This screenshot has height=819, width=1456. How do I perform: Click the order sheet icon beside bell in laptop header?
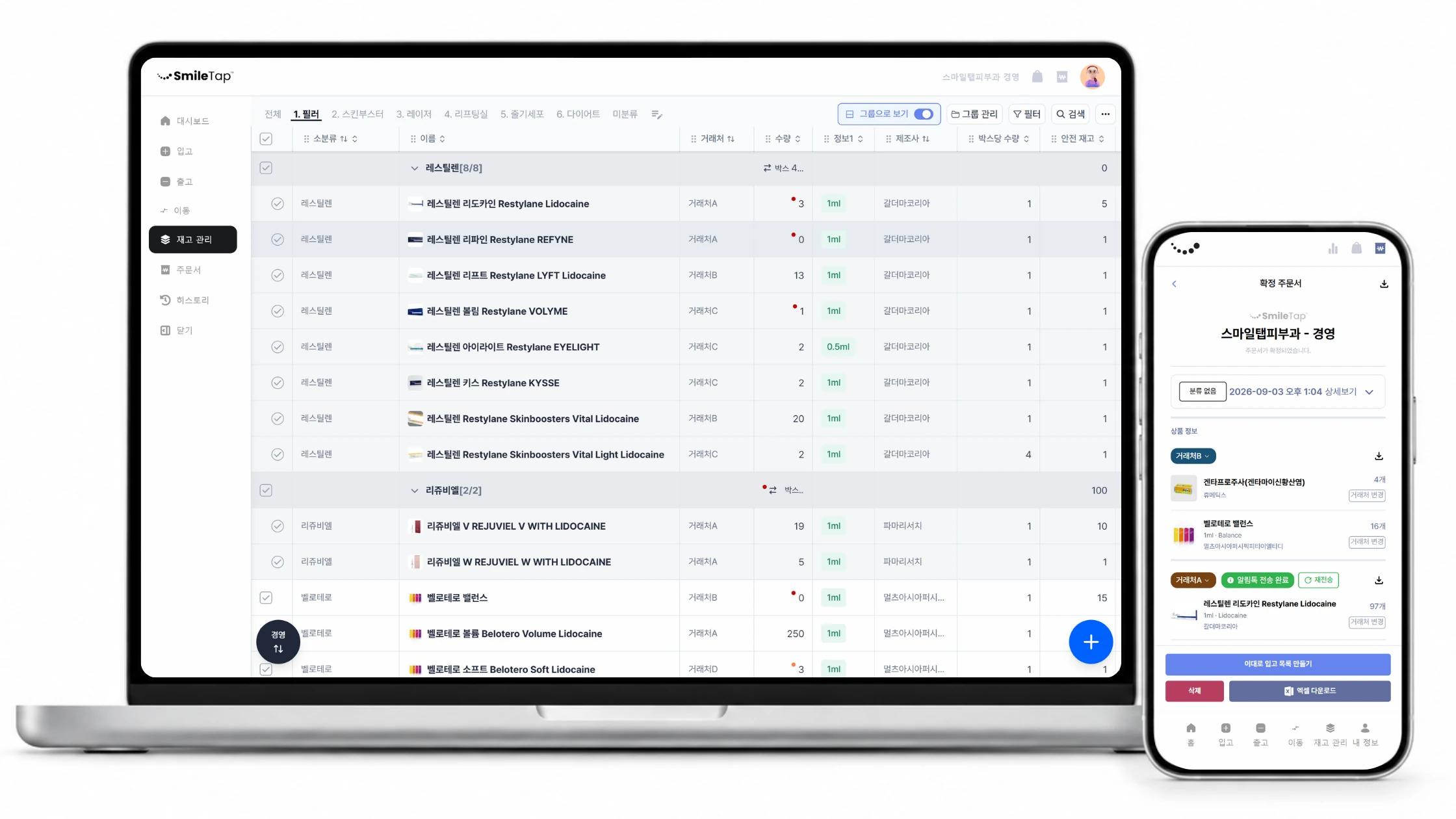pos(1062,77)
